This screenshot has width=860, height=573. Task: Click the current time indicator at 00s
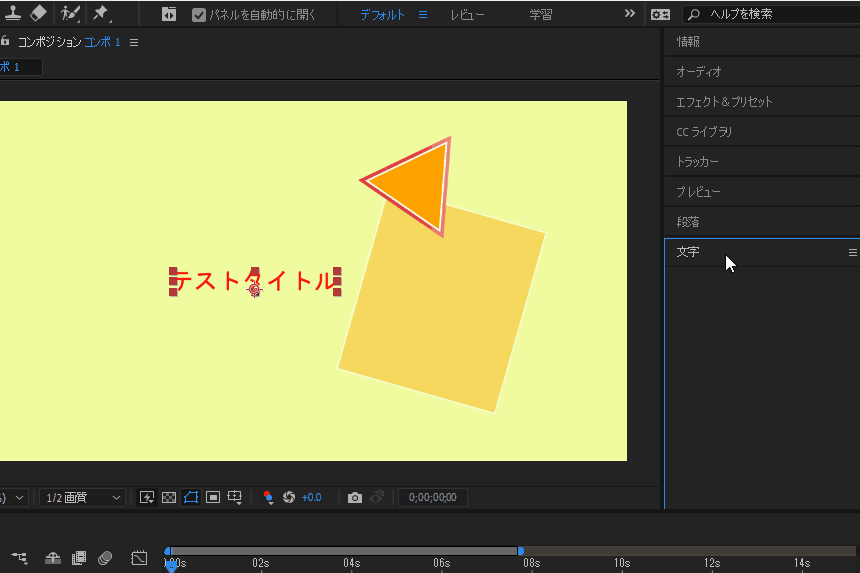(171, 565)
